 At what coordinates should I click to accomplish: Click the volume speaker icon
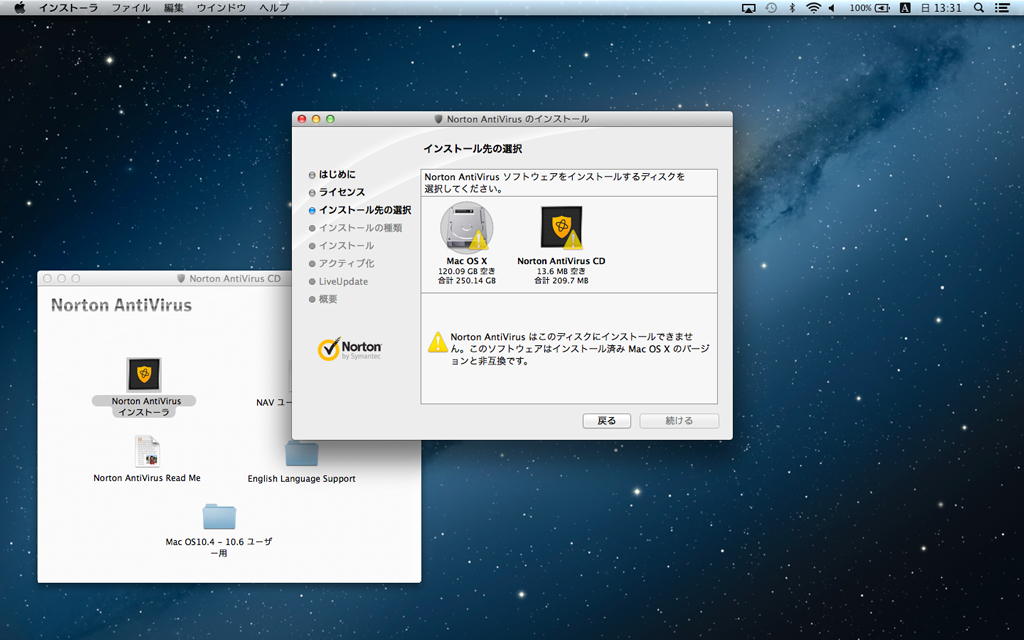pyautogui.click(x=832, y=8)
